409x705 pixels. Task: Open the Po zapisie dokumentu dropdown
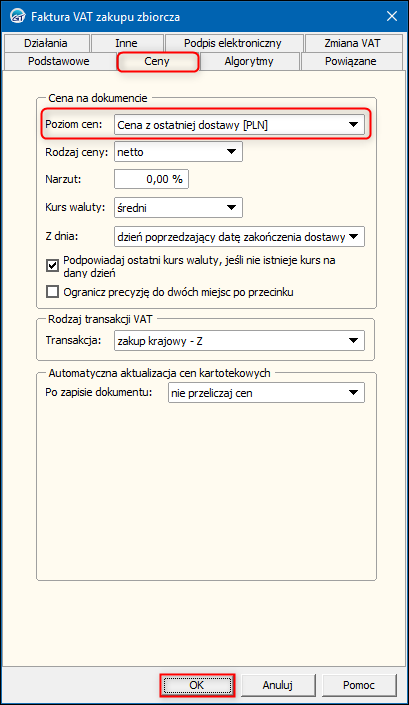click(x=267, y=393)
